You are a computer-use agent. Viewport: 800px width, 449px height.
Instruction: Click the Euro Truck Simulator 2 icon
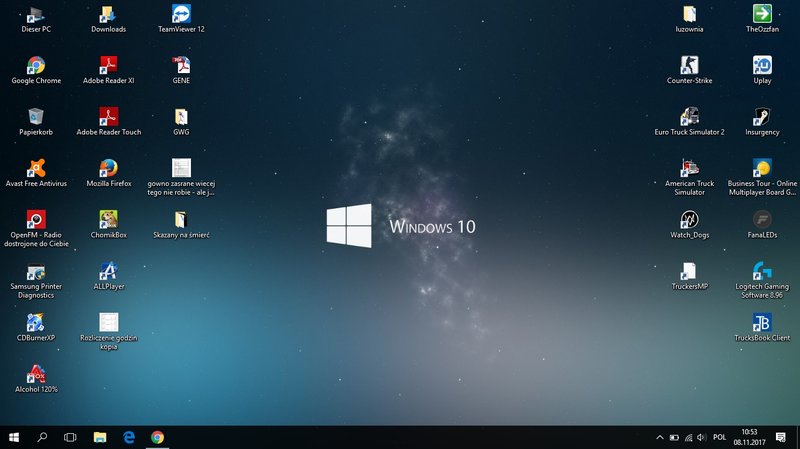[689, 117]
